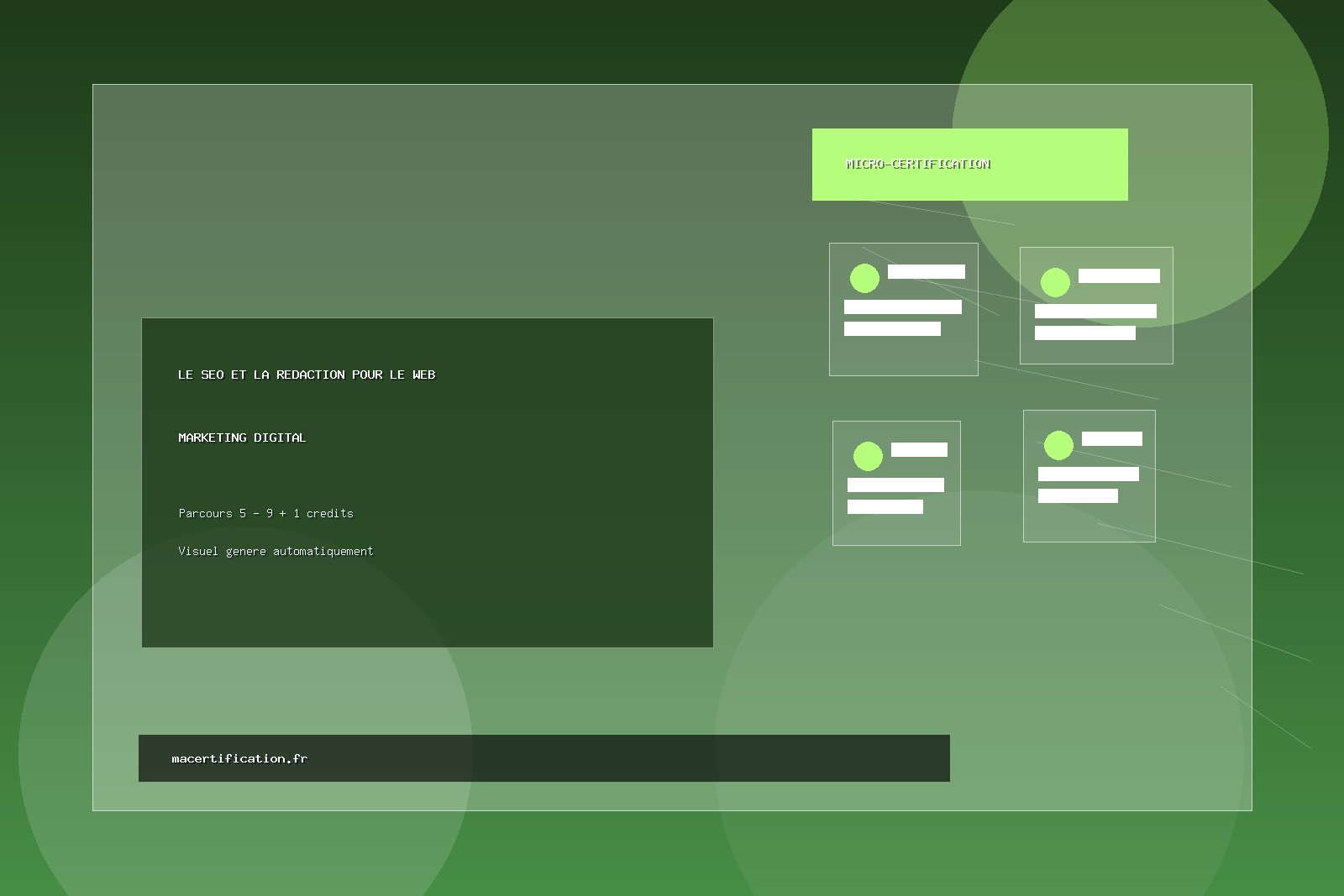Select the MICRO-CERTIFICATION green badge
The width and height of the screenshot is (1344, 896).
[969, 165]
